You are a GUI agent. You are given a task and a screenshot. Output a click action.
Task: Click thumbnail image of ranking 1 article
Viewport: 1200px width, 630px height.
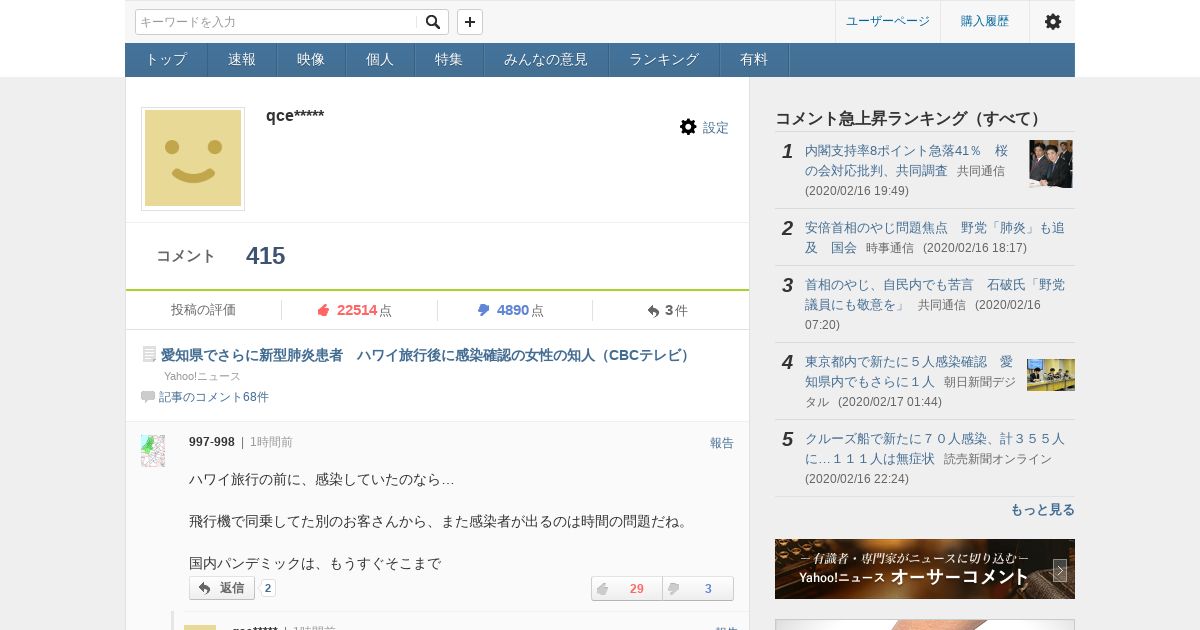coord(1051,164)
